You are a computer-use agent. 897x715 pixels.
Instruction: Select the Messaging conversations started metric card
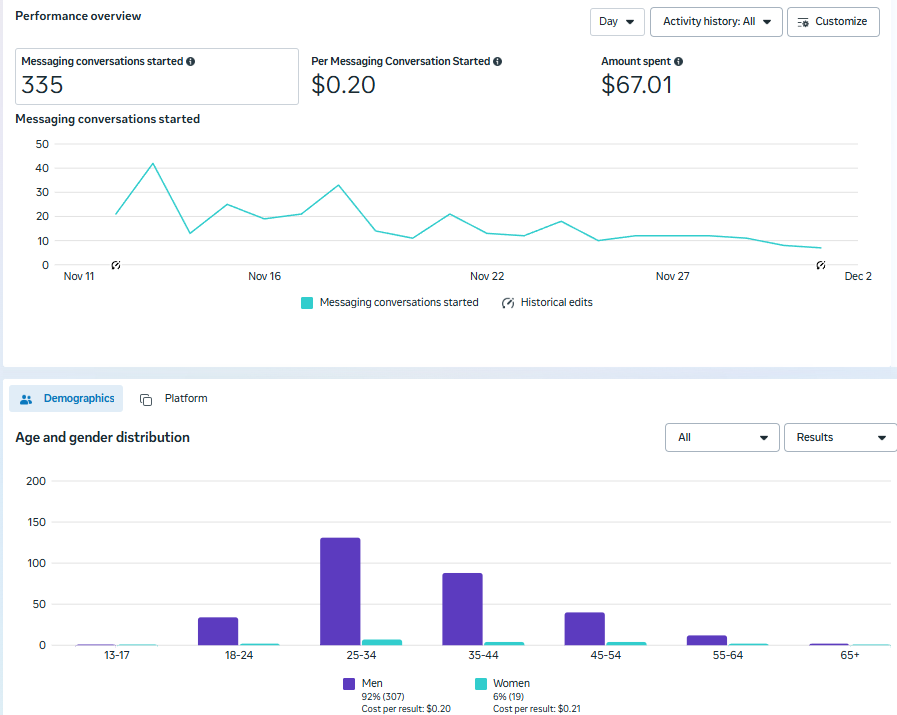pos(157,76)
